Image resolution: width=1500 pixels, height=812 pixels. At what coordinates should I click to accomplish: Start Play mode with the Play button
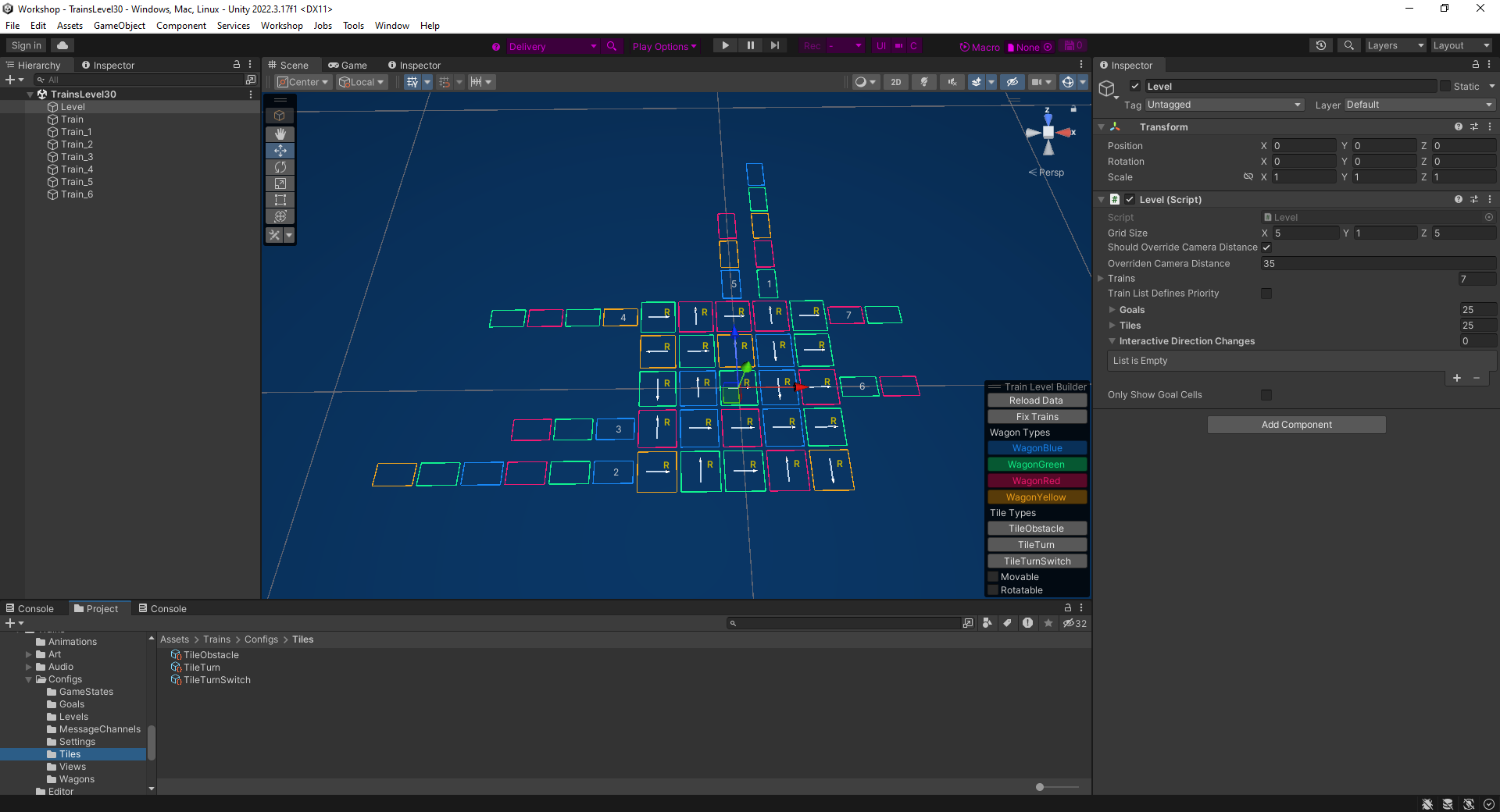(x=725, y=46)
